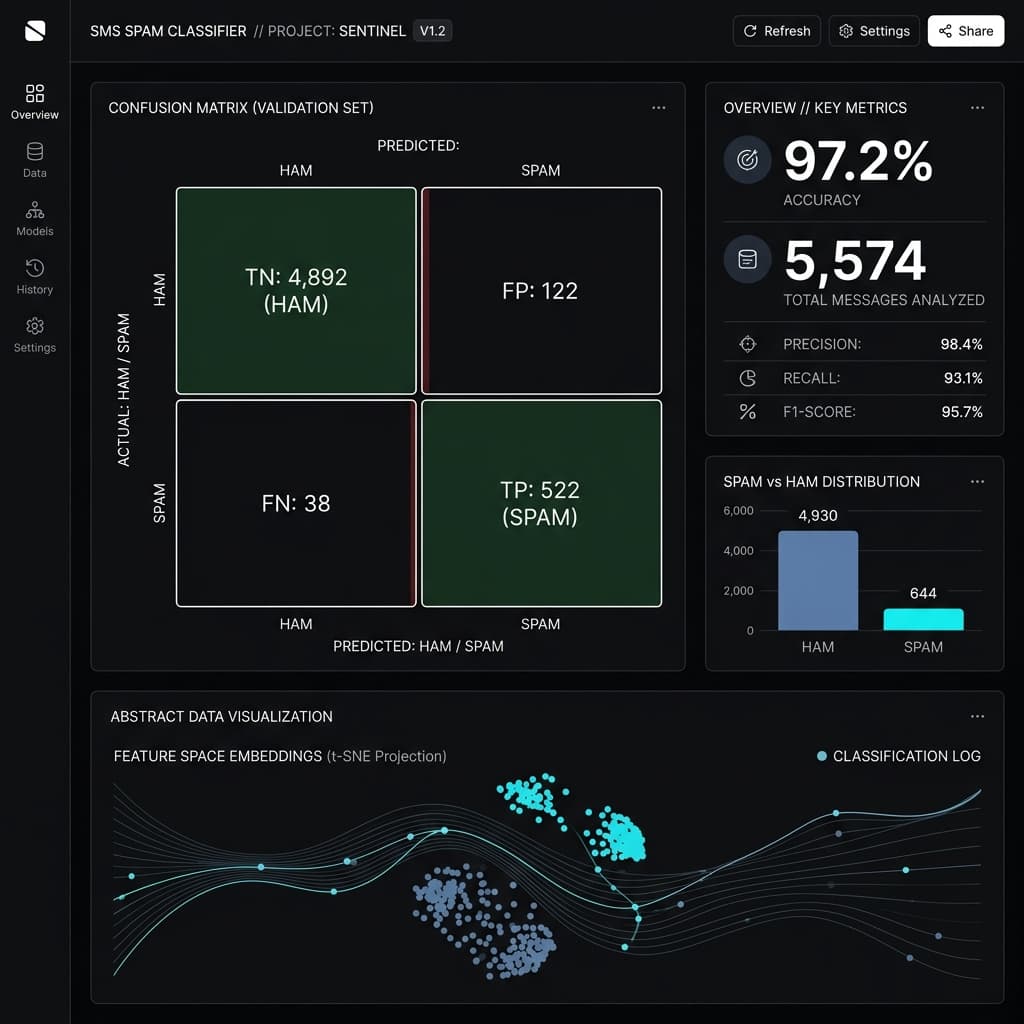Open Key Metrics panel options menu
Screen dimensions: 1024x1024
[x=977, y=108]
